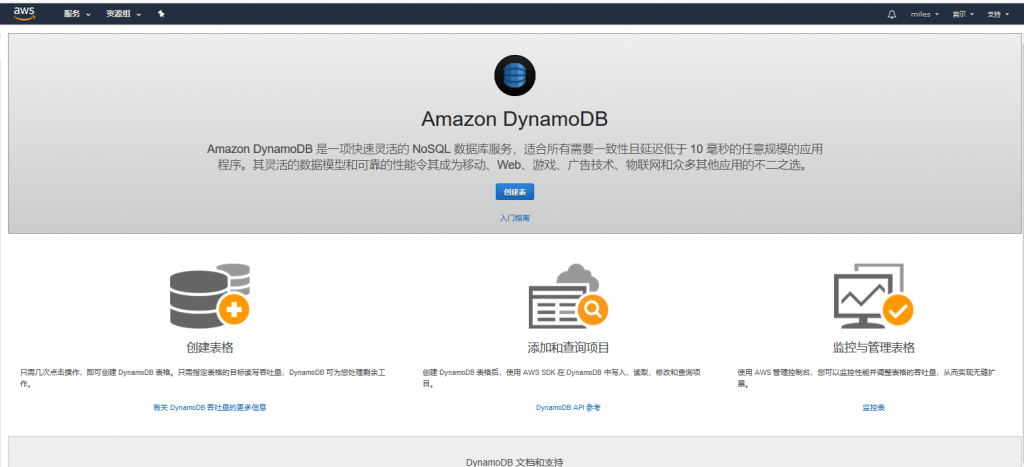Screen dimensions: 1024x467
Task: Open the DynamoDB API 参考 link
Action: click(x=568, y=408)
